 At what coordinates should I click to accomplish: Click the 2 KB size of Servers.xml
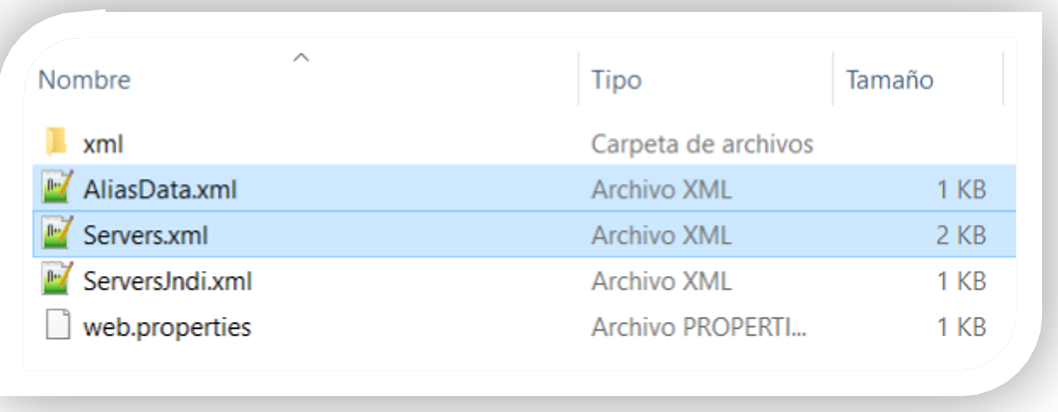tap(961, 235)
